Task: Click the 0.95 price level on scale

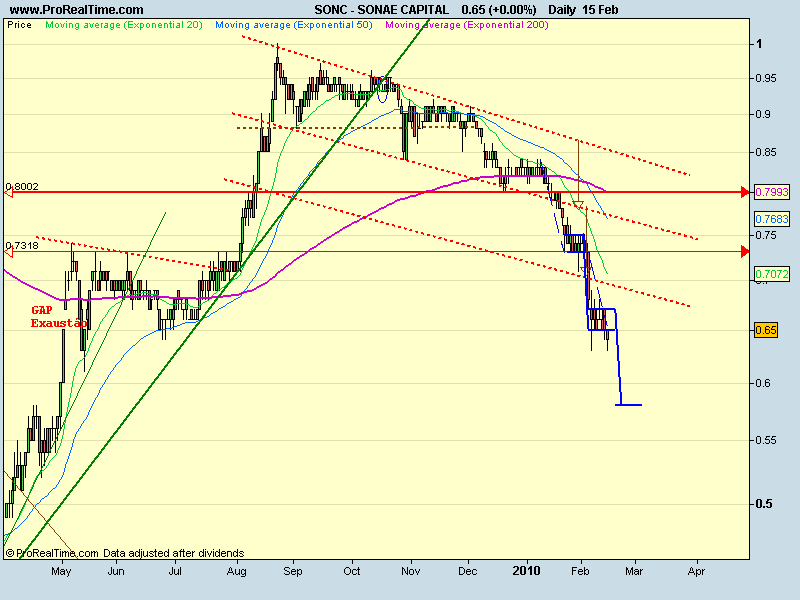Action: pos(765,78)
